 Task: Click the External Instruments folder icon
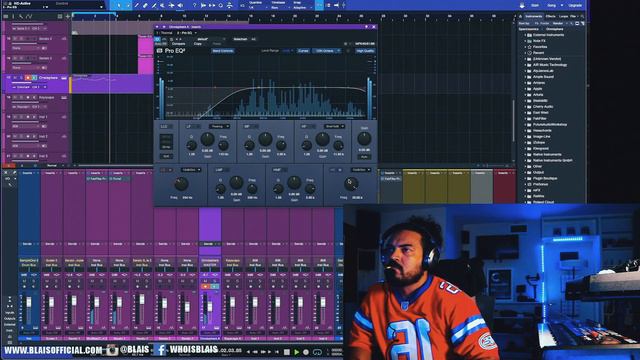click(529, 35)
